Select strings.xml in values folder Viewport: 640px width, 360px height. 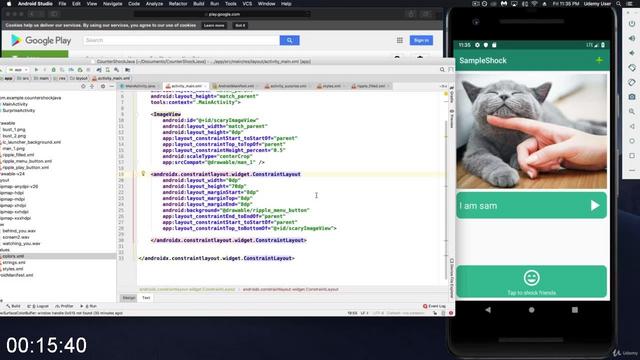[14, 262]
